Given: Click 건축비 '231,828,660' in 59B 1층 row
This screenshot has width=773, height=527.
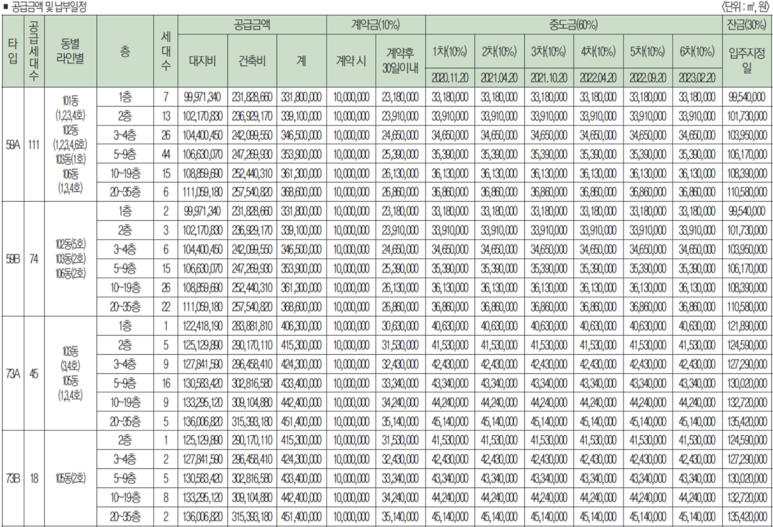Looking at the screenshot, I should click(252, 211).
